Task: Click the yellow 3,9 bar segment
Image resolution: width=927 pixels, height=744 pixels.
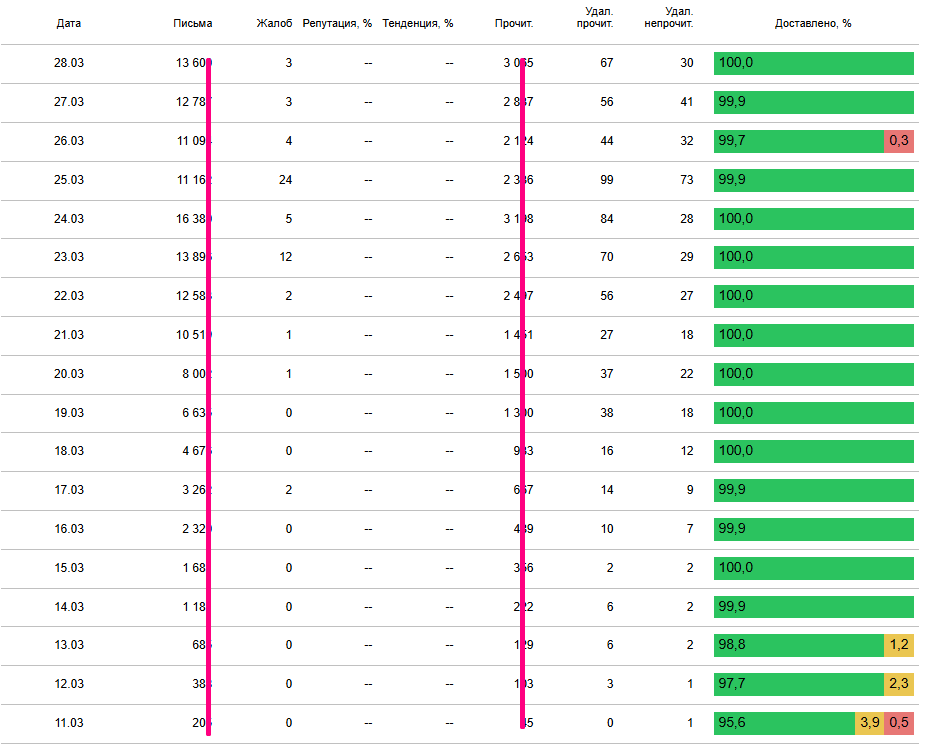Action: tap(869, 722)
